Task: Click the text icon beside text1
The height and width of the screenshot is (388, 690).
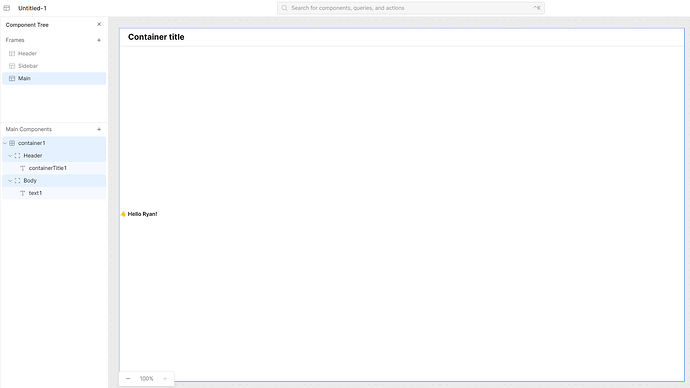Action: pos(22,193)
